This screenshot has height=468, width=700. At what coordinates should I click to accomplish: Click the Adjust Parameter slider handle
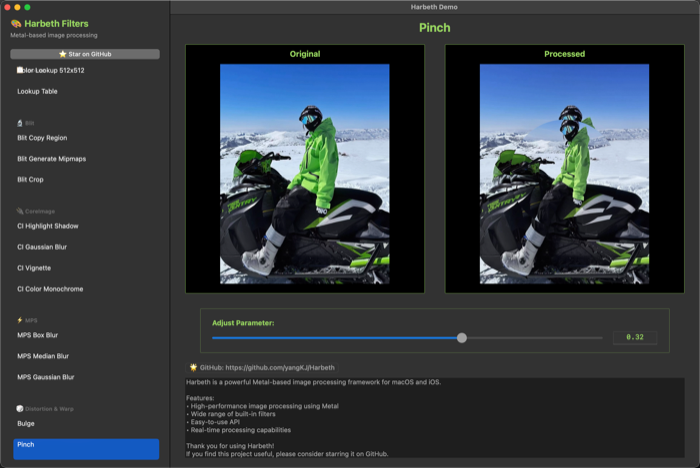coord(462,338)
